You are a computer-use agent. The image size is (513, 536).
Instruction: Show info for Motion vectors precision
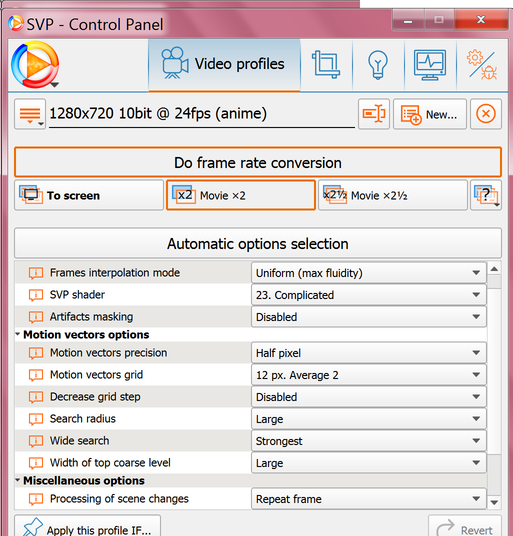[x=36, y=353]
